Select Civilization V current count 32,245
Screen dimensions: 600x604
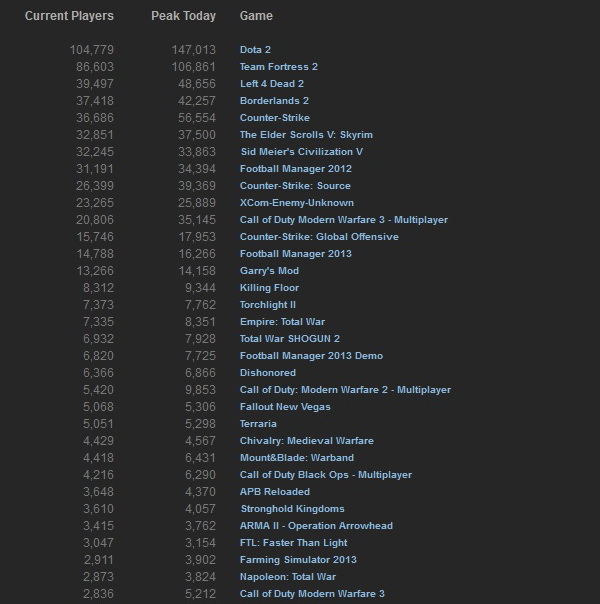(95, 152)
